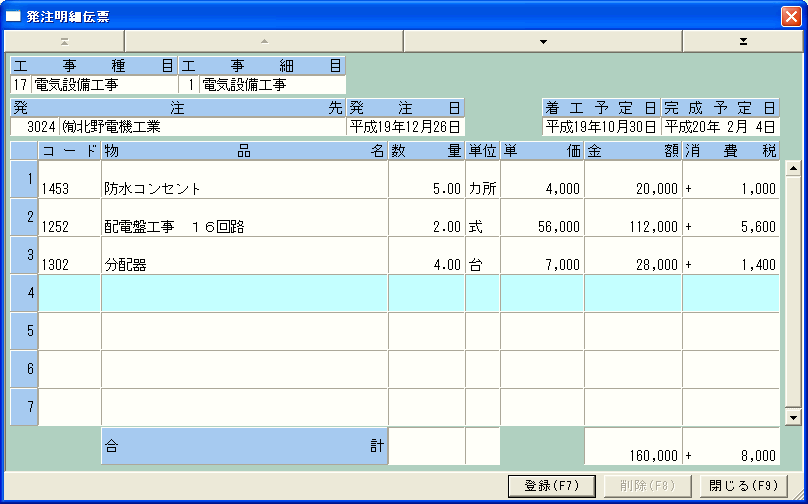This screenshot has width=808, height=504.
Task: Click unit price cell 7,000 for 分配器
Action: (542, 264)
